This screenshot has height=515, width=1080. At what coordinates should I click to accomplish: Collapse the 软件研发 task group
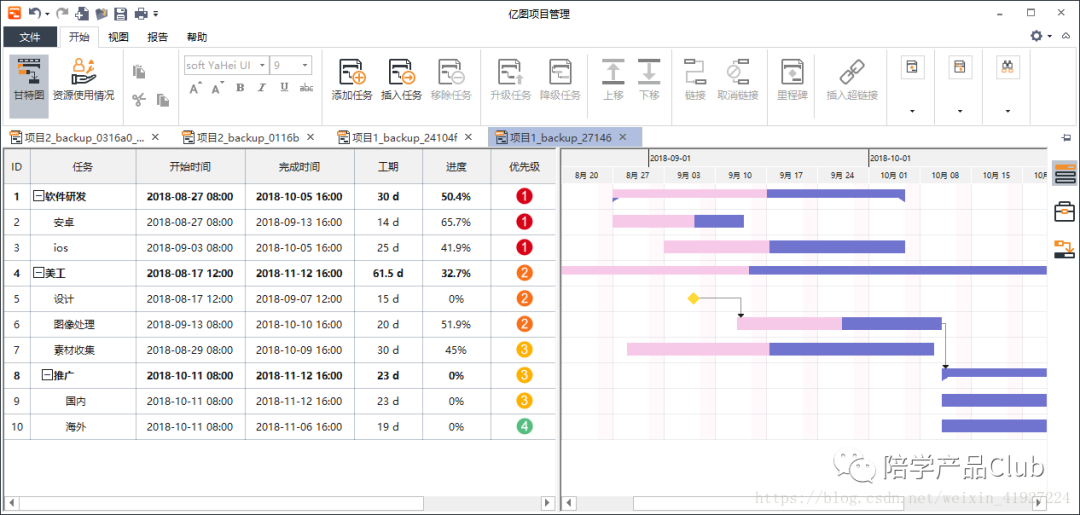[38, 197]
